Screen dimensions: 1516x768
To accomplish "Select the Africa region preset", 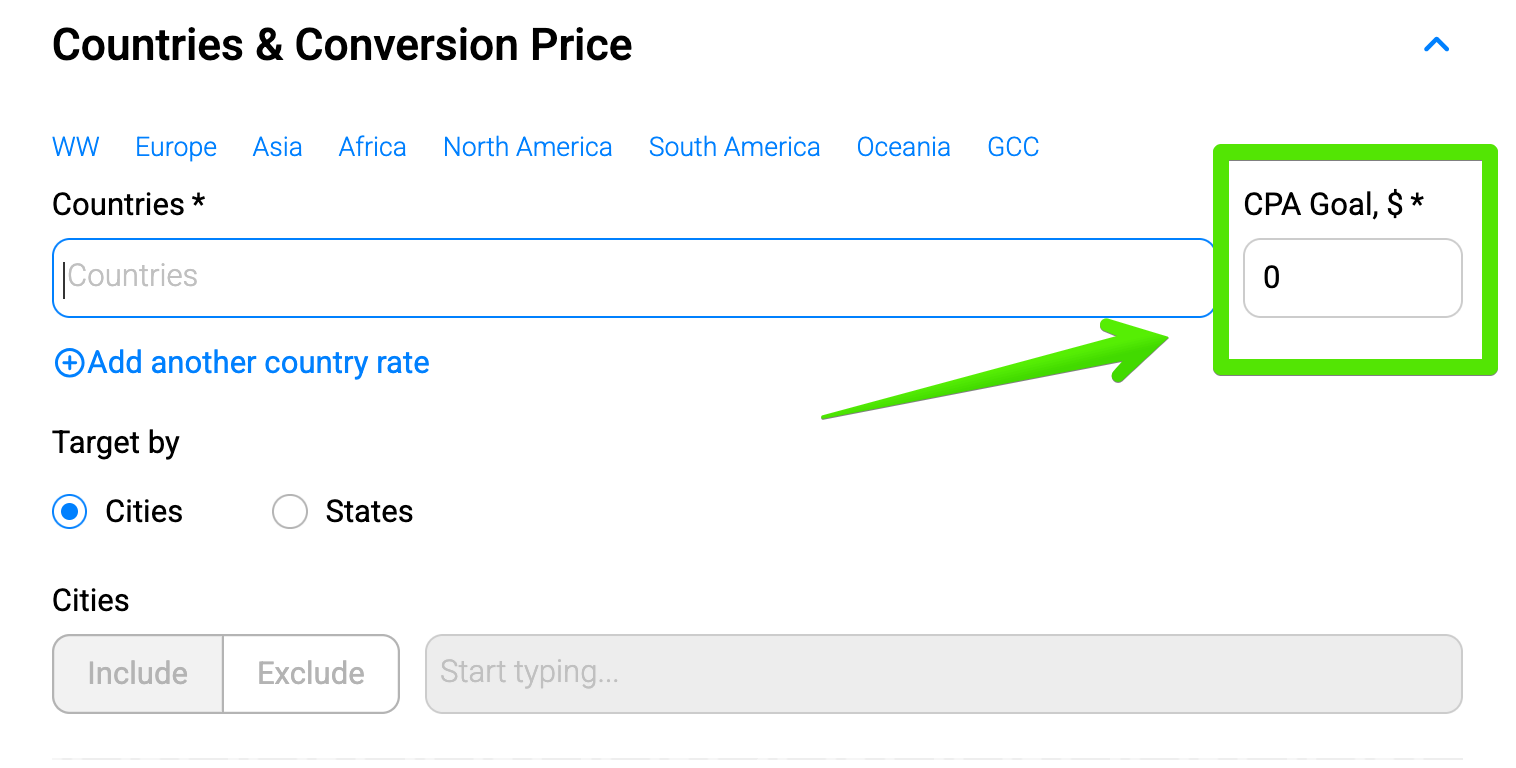I will (372, 147).
